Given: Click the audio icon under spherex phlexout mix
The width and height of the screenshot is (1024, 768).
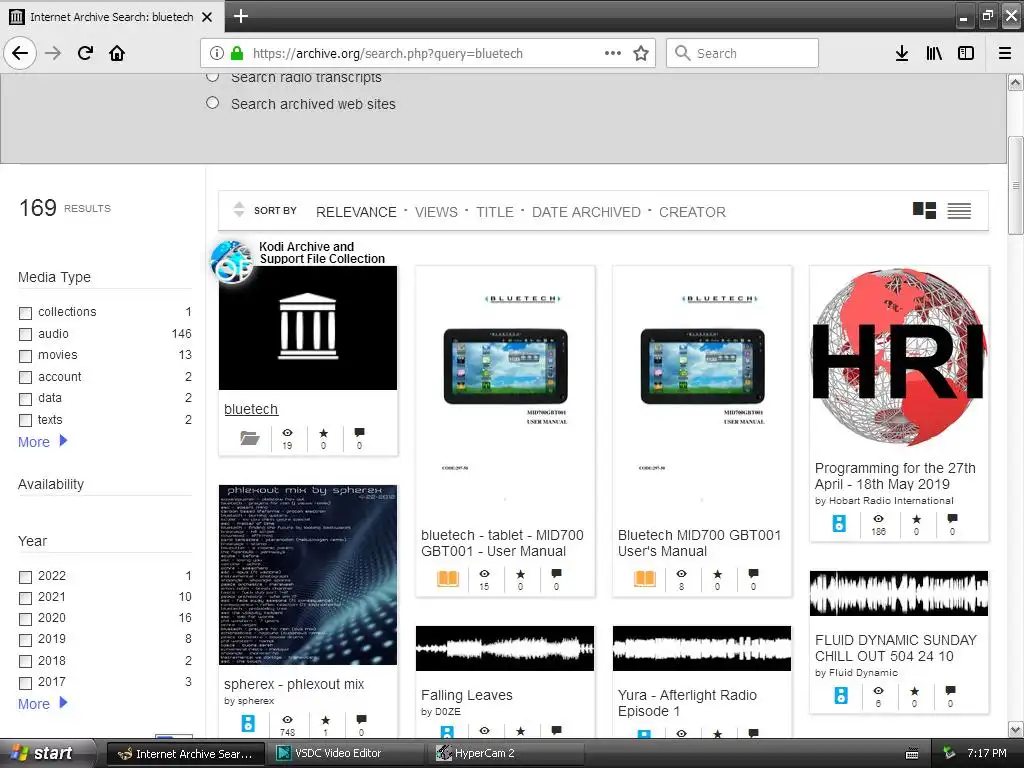Looking at the screenshot, I should tap(248, 723).
